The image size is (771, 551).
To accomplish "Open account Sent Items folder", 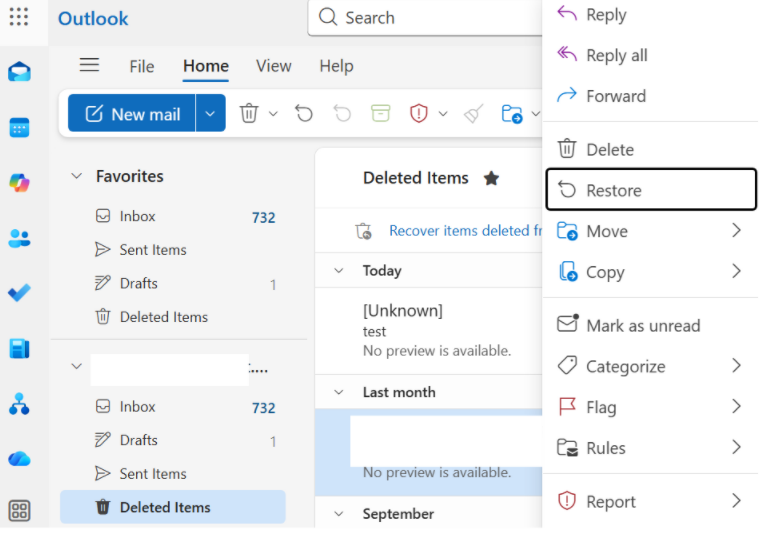I will [x=173, y=474].
